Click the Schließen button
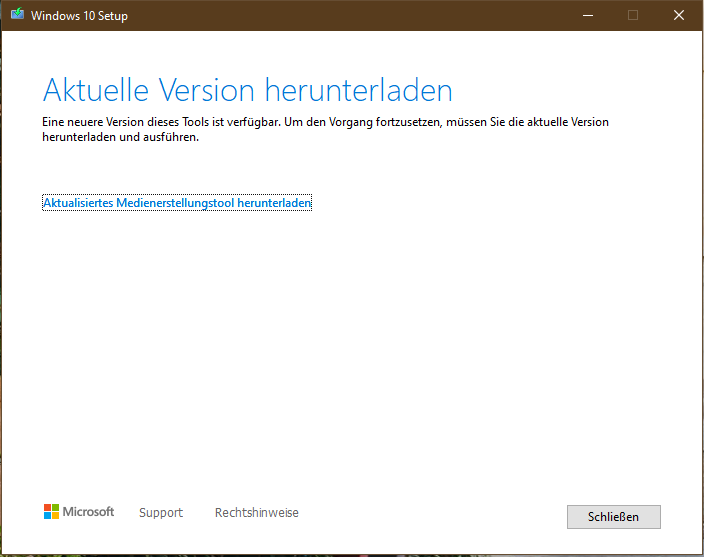This screenshot has height=557, width=704. tap(613, 517)
